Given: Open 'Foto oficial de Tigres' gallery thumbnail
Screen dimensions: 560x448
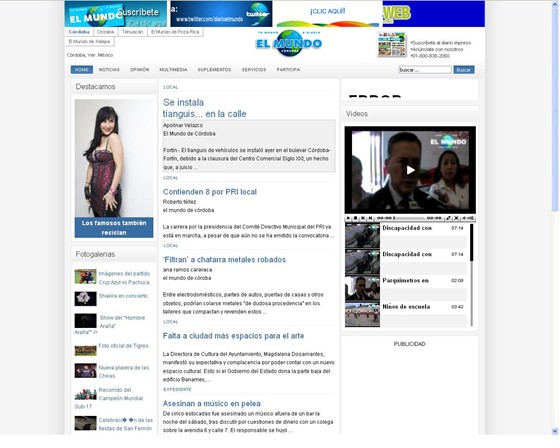Looking at the screenshot, I should pyautogui.click(x=85, y=350).
